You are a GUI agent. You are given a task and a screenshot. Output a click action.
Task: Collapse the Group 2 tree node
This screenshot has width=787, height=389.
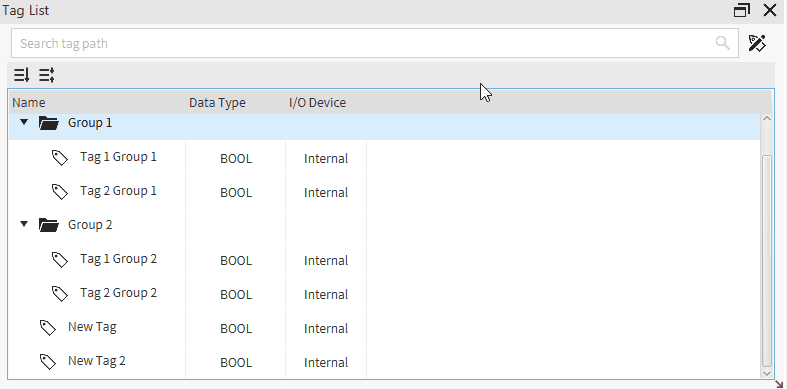[24, 224]
